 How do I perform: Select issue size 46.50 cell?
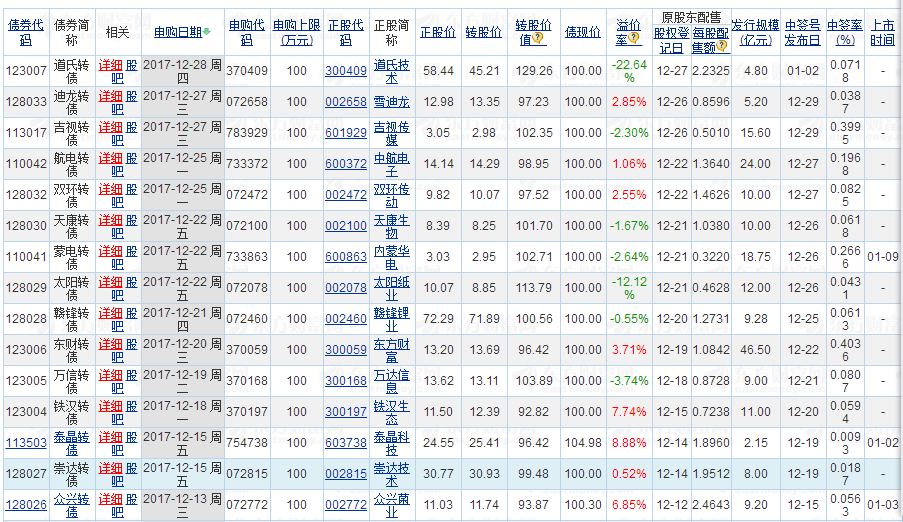tap(756, 350)
